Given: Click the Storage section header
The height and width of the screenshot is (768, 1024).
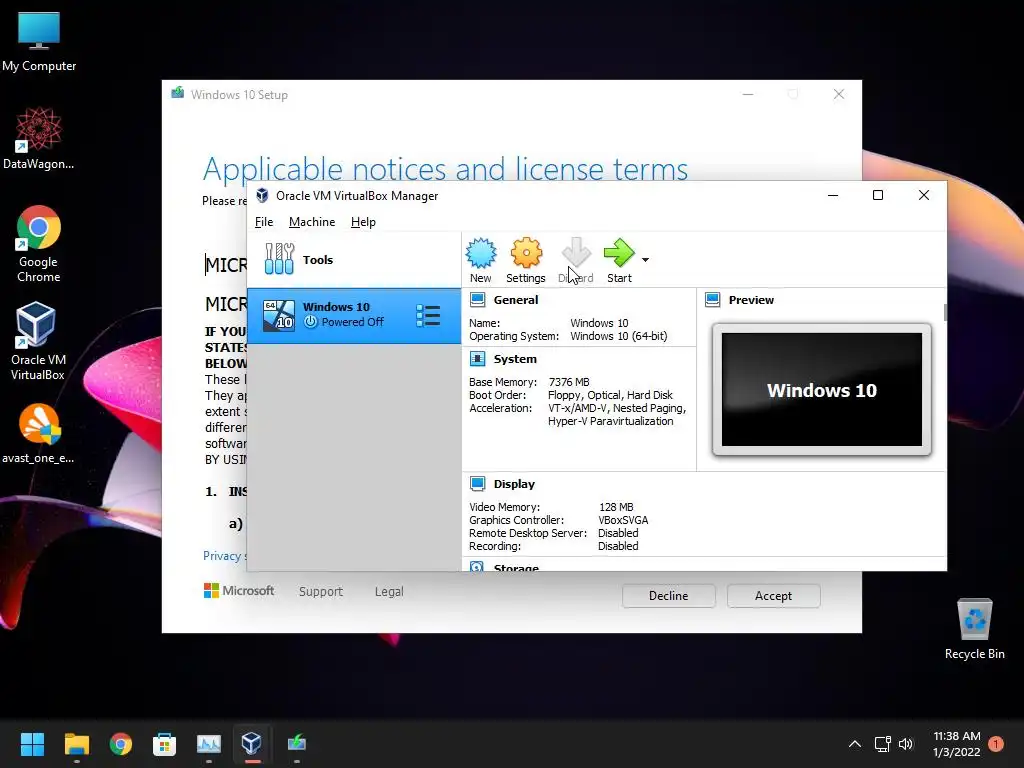Looking at the screenshot, I should (516, 567).
